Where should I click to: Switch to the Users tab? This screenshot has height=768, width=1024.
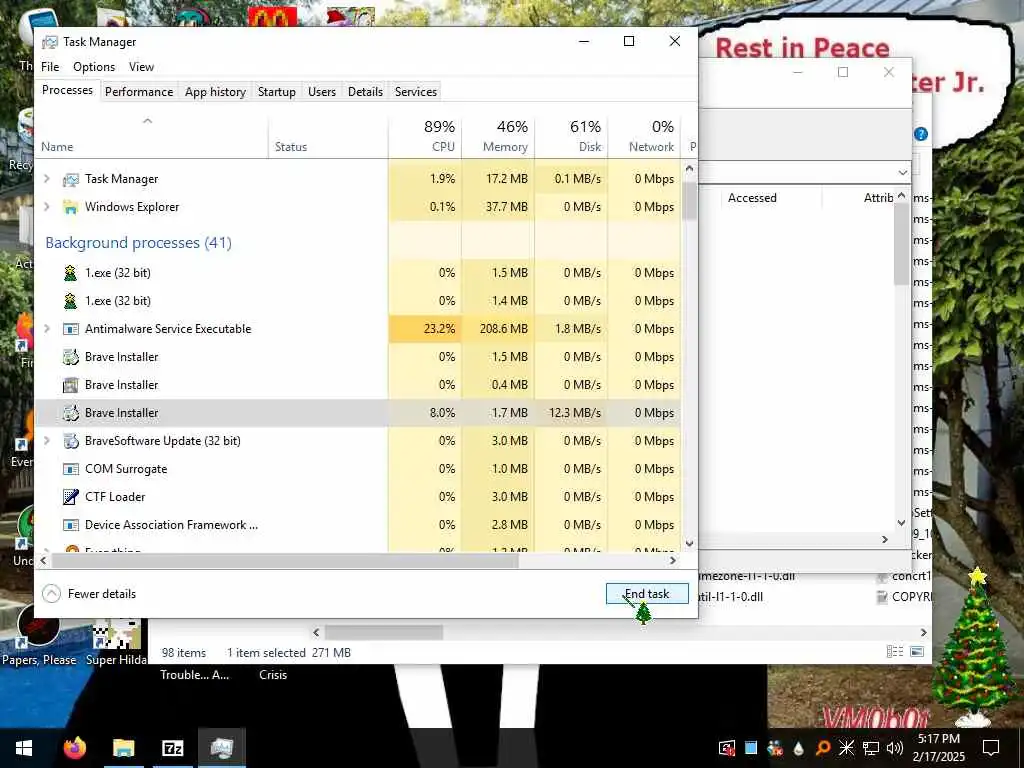point(322,91)
